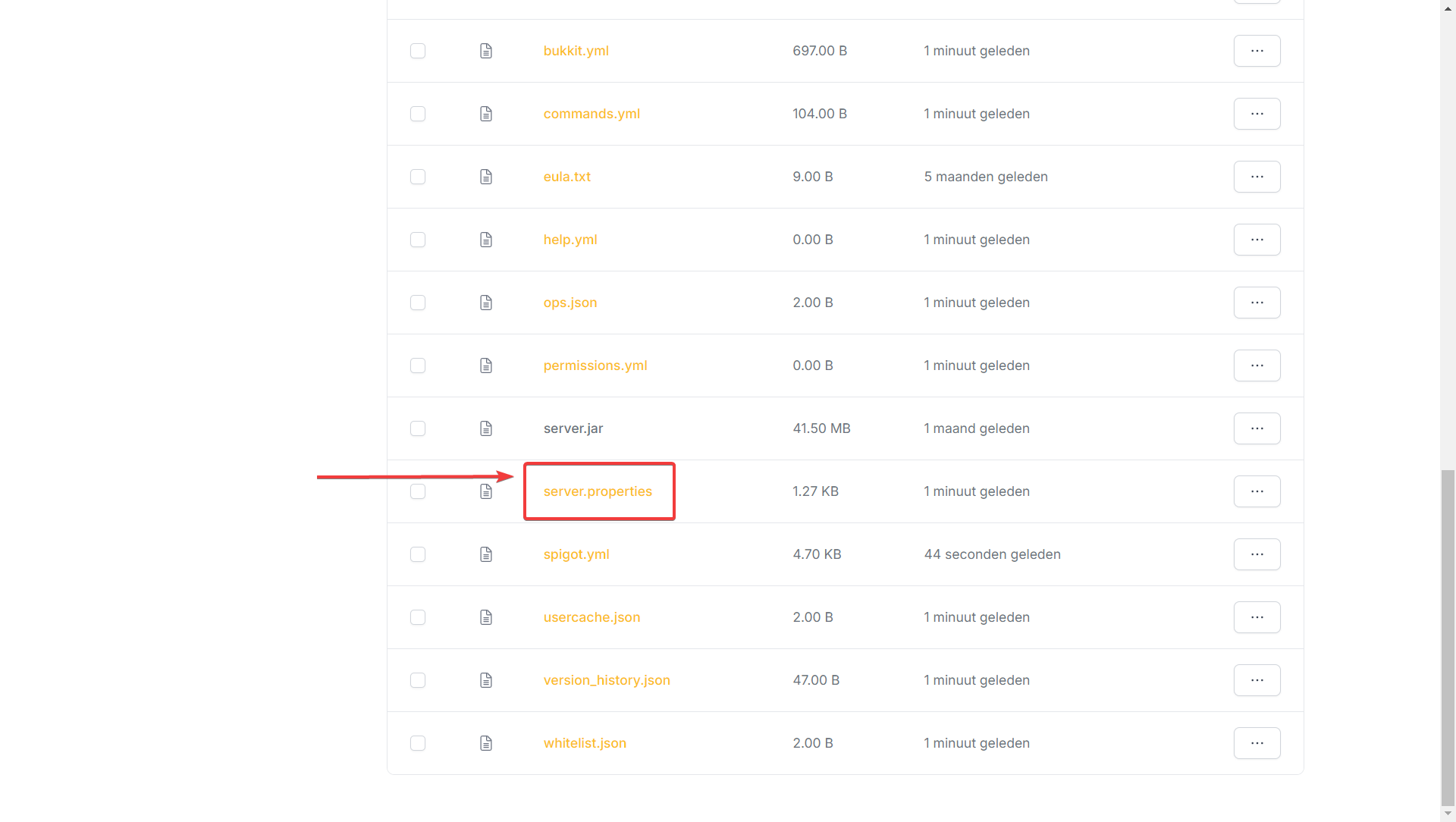This screenshot has width=1456, height=822.
Task: Open the commands.yml file link
Action: click(x=591, y=114)
